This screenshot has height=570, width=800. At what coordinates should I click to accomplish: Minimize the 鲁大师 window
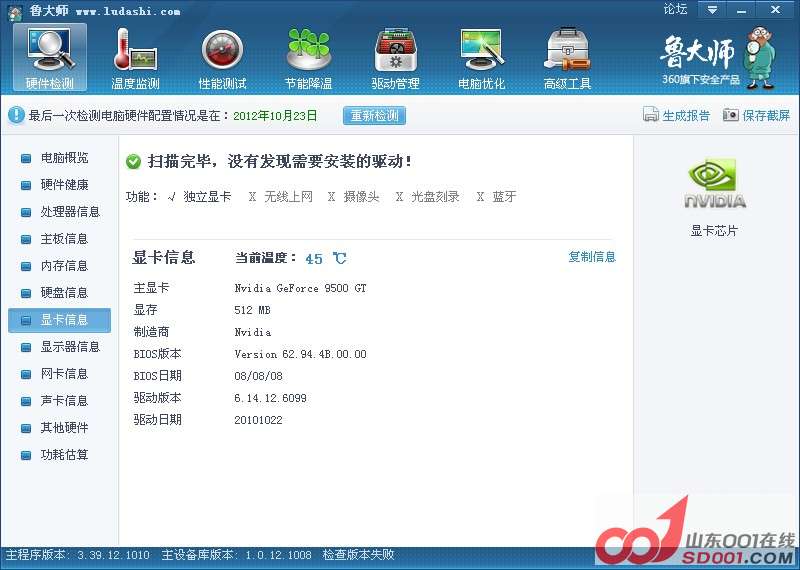tap(742, 9)
